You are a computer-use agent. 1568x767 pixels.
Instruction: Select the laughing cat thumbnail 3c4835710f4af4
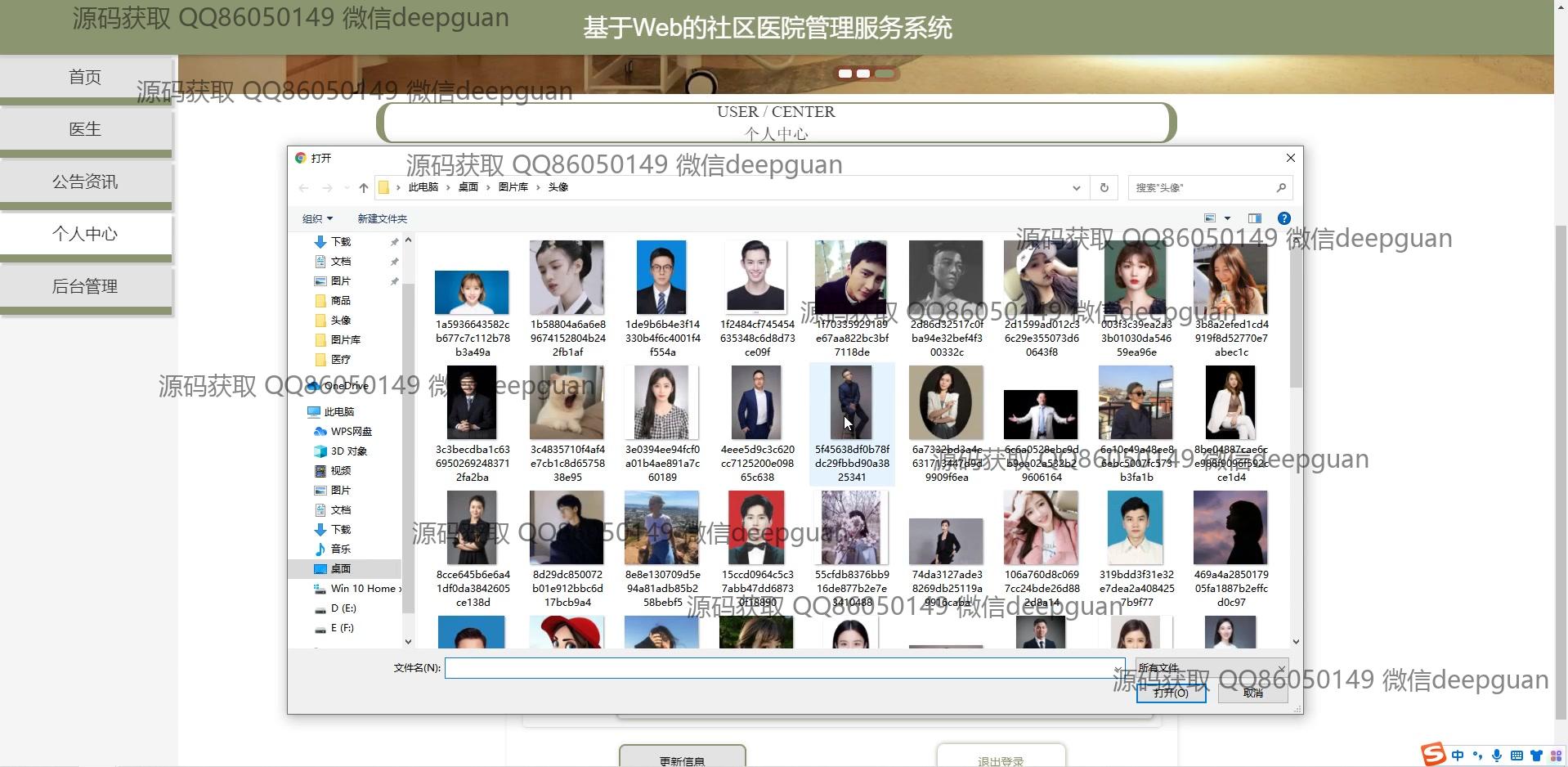pyautogui.click(x=567, y=403)
